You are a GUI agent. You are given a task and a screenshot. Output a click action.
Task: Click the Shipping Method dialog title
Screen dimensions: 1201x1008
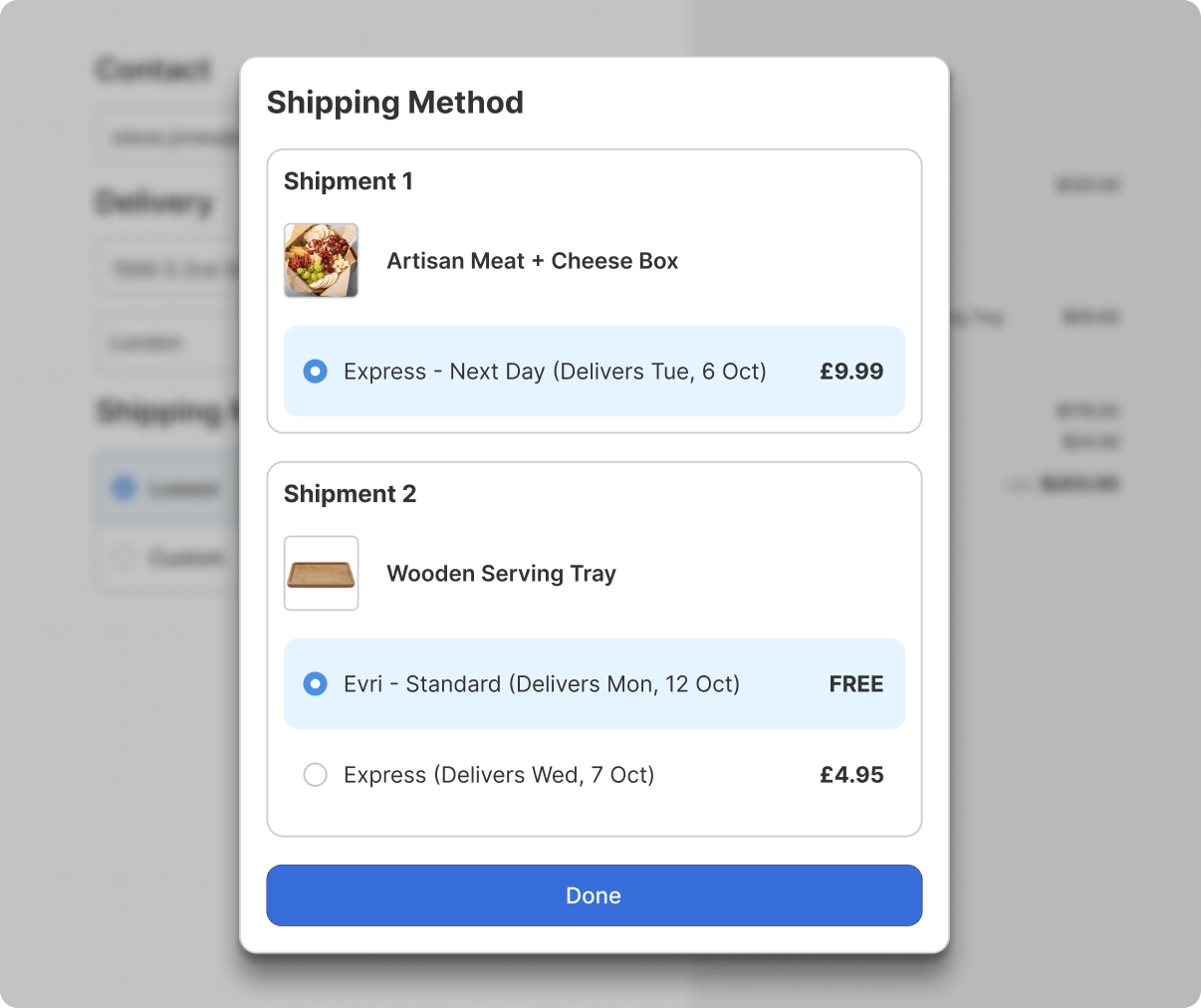click(394, 103)
